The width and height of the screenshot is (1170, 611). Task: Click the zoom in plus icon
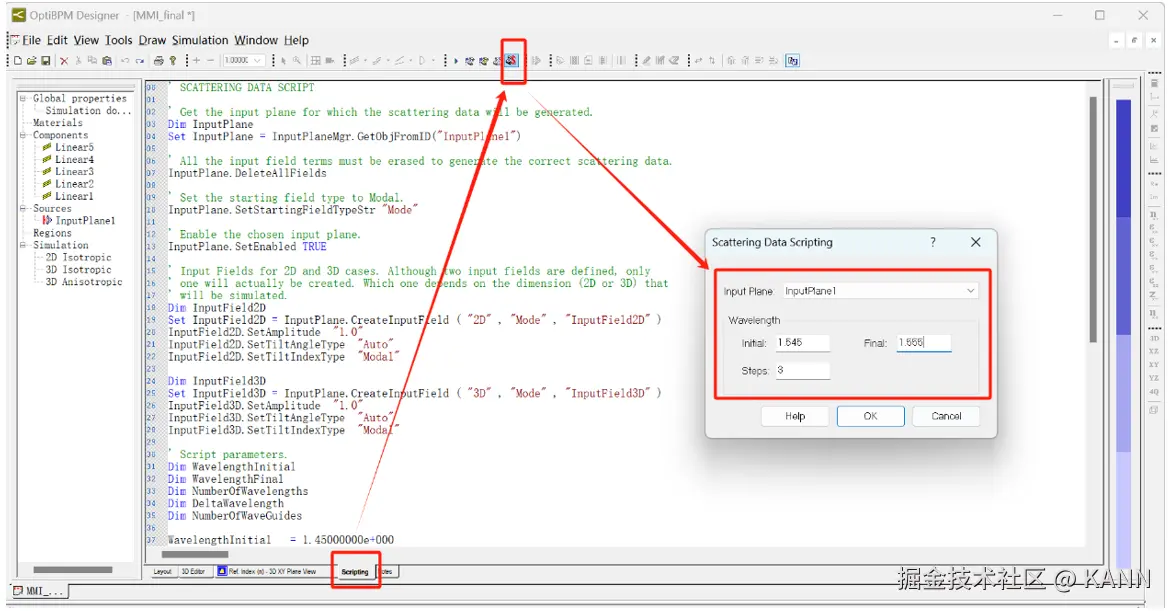click(196, 60)
